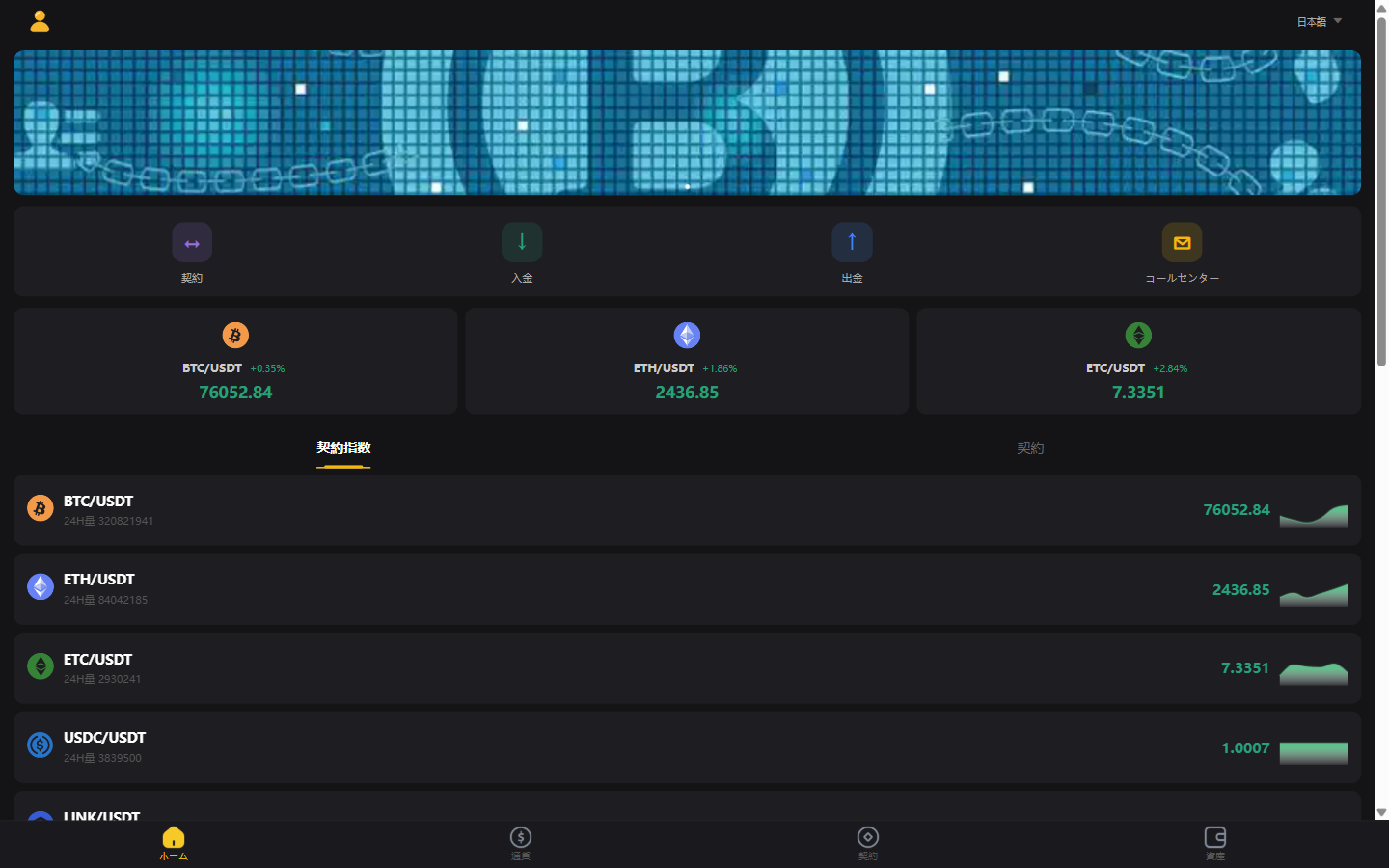Open the BTC/USDT price card
Viewport: 1389px width, 868px height.
tap(235, 362)
